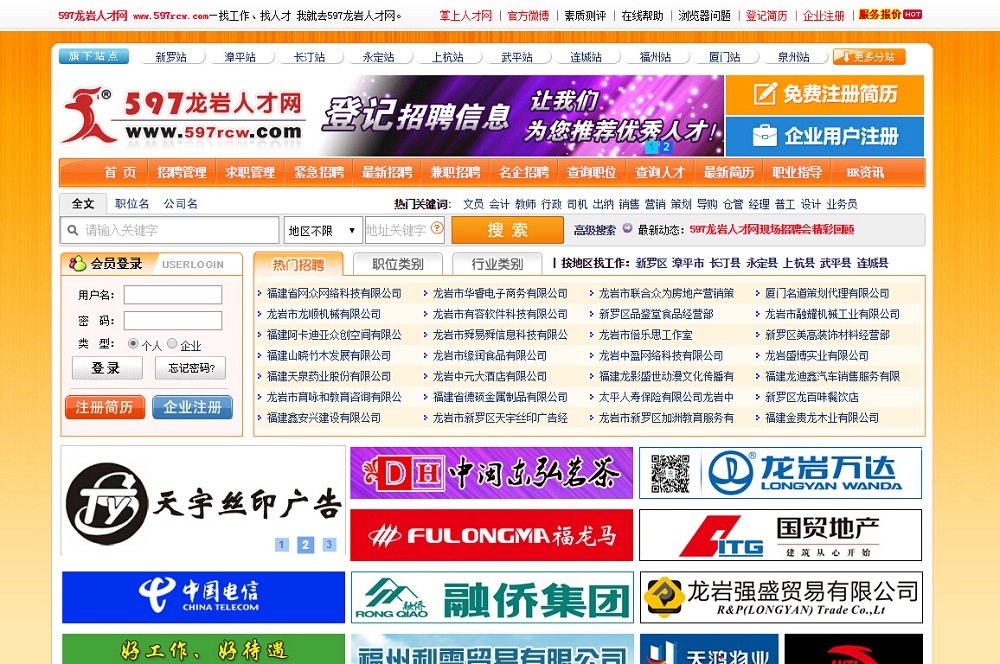Focus the 用户名 input field
This screenshot has width=1000, height=664.
coord(173,295)
